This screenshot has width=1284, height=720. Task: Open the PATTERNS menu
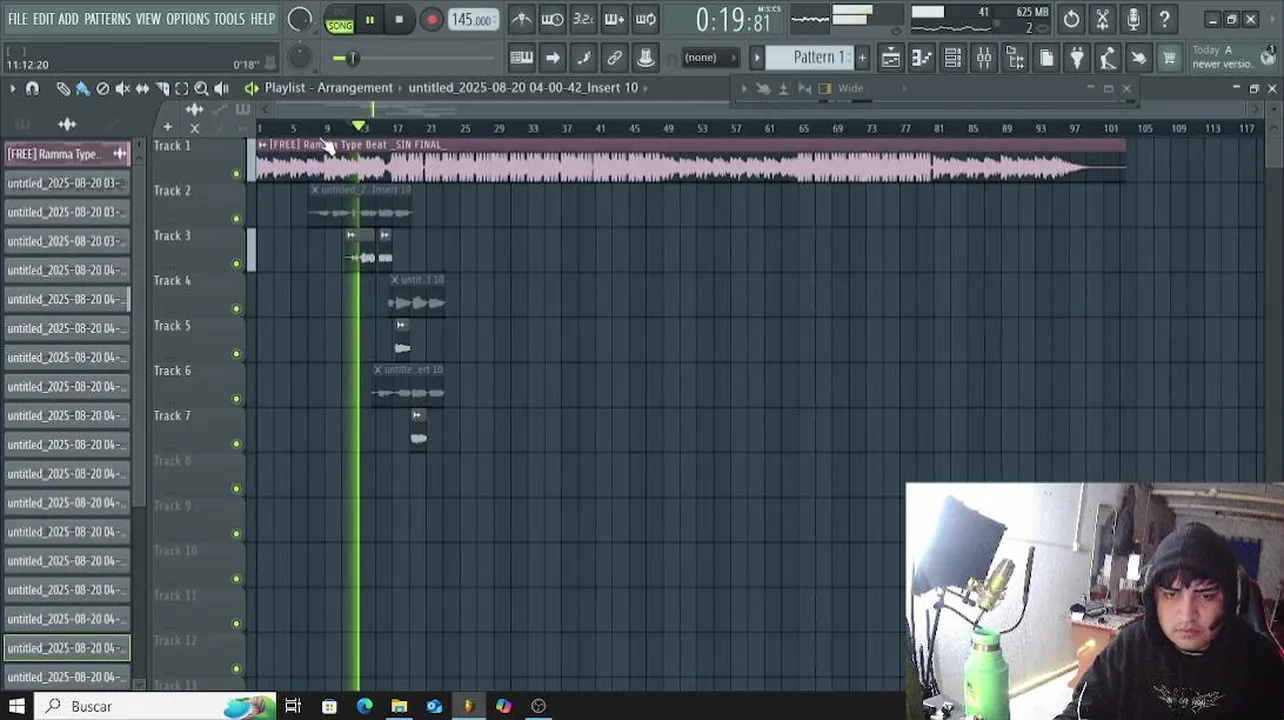107,19
